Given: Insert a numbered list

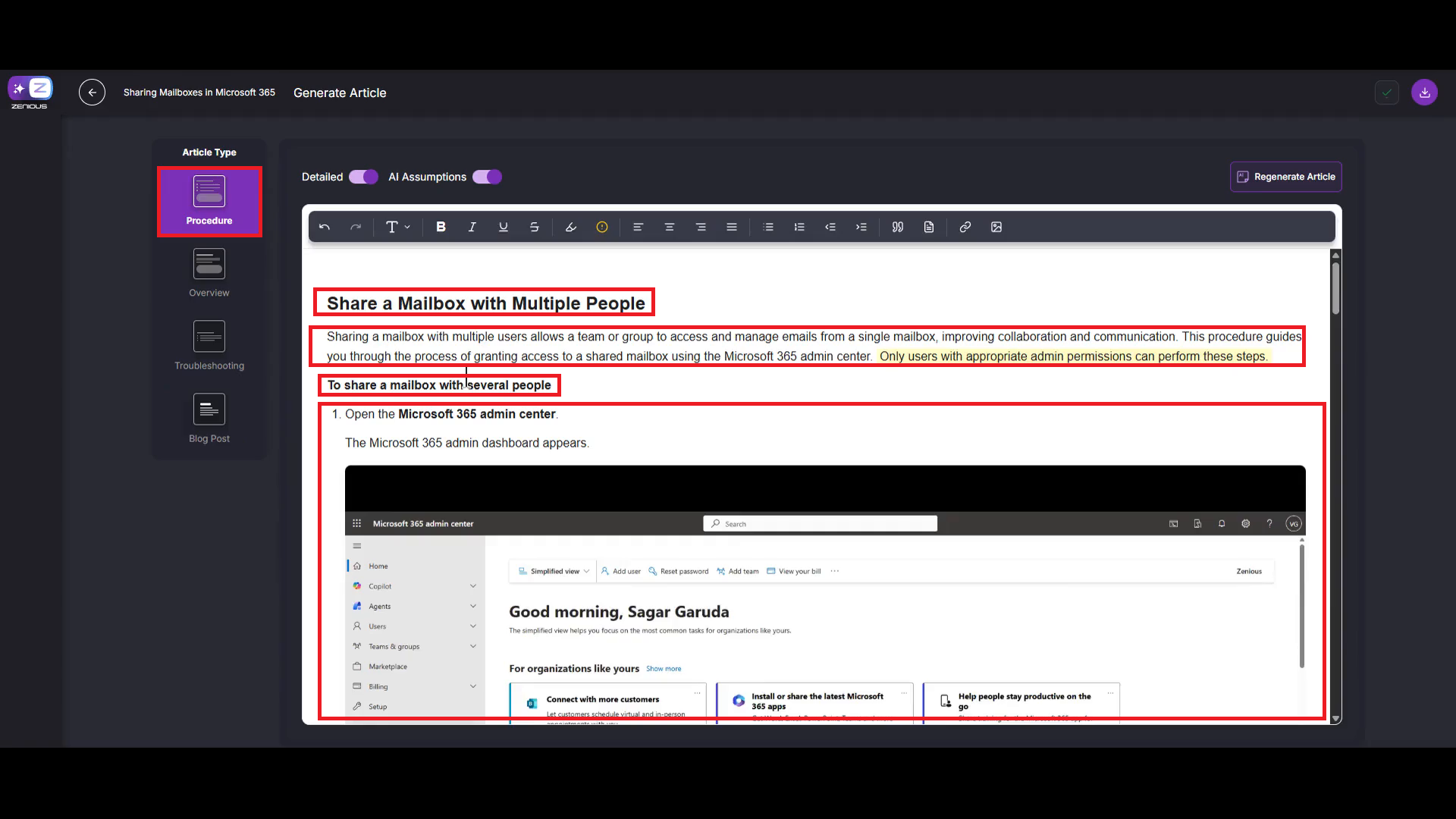Looking at the screenshot, I should pos(799,227).
